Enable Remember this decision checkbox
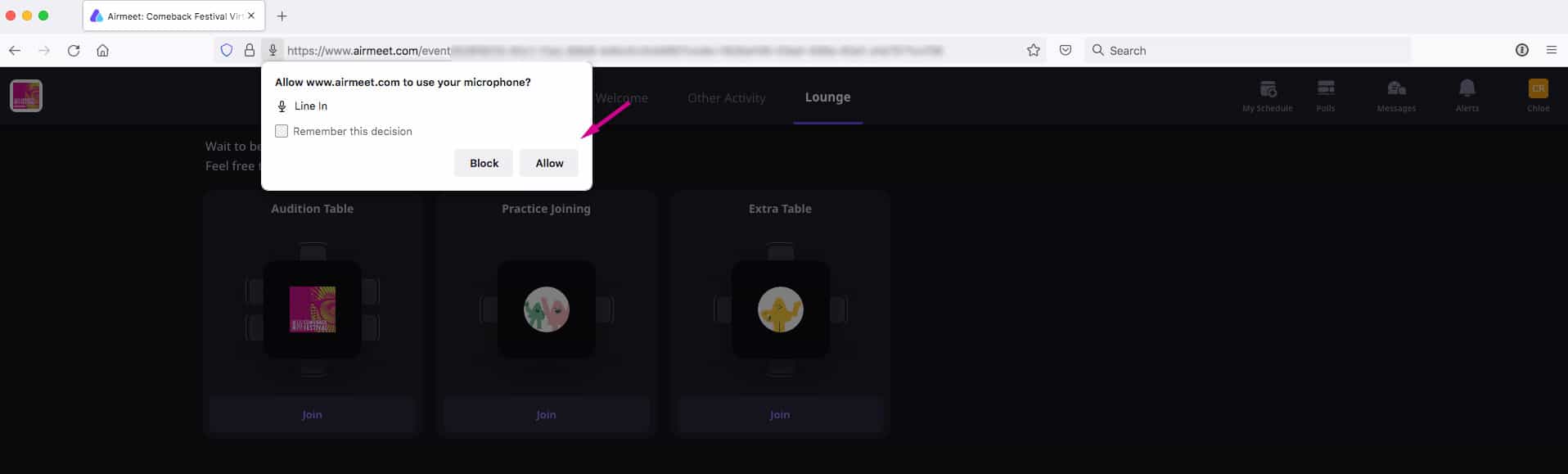 click(282, 131)
